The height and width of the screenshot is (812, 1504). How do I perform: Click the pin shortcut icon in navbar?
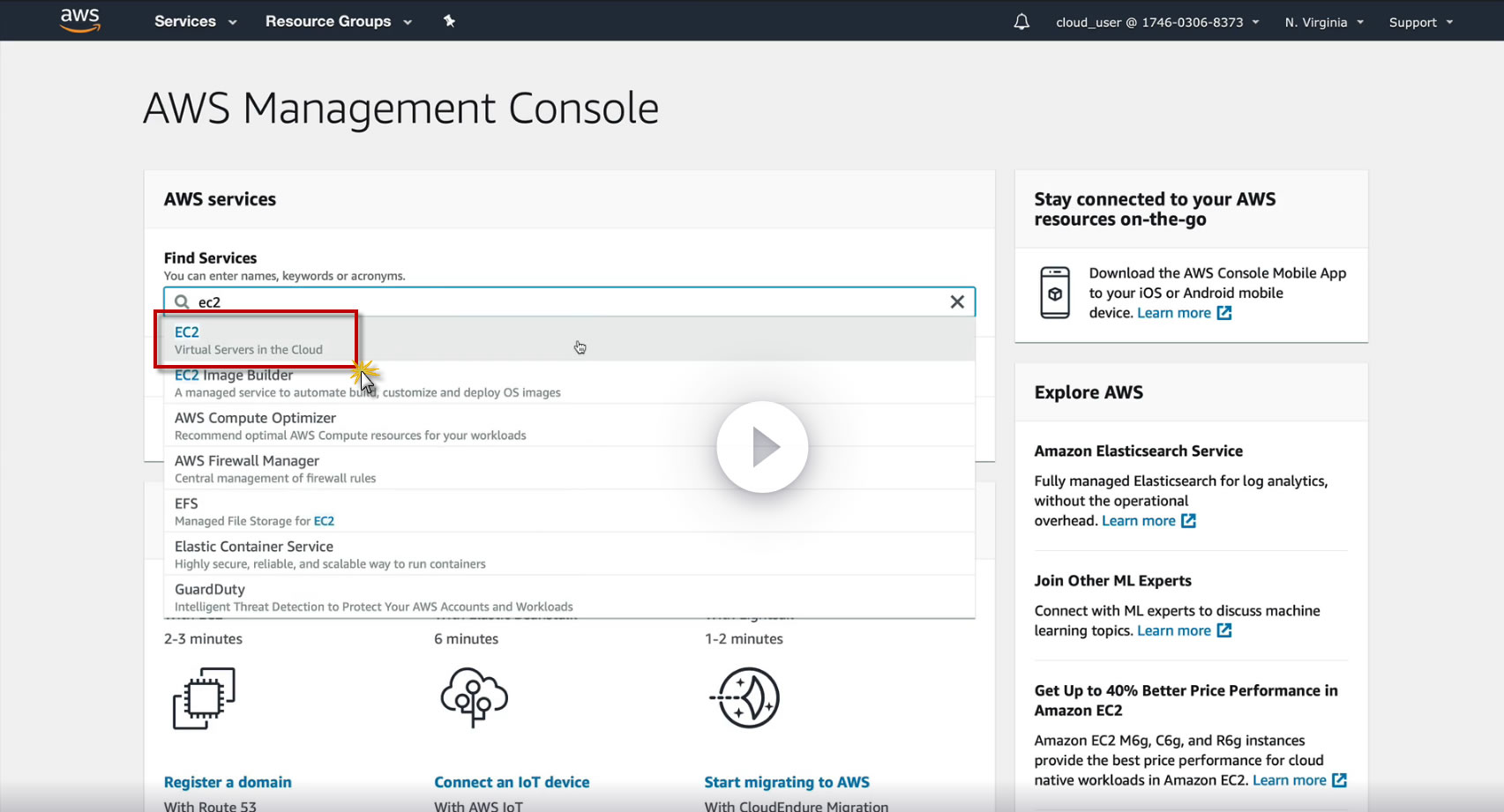[x=449, y=21]
